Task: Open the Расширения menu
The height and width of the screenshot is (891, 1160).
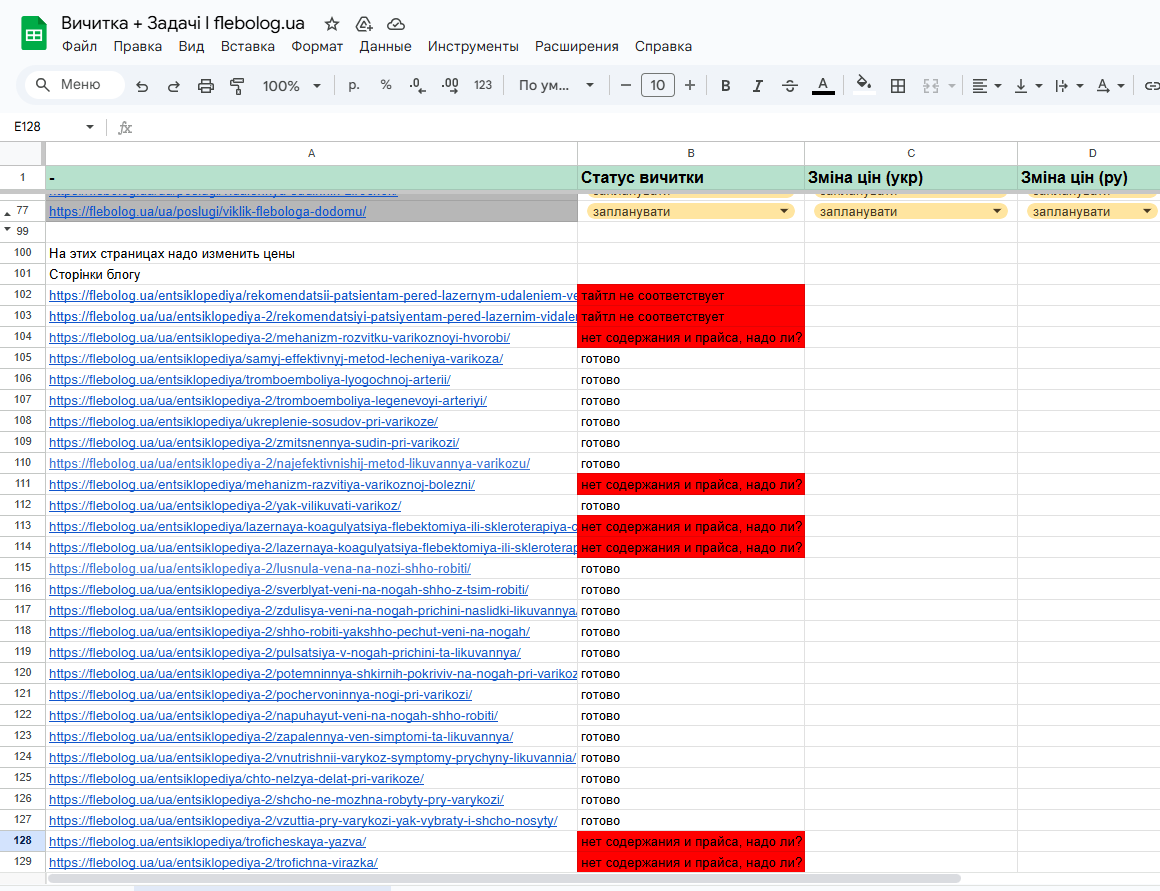Action: [x=576, y=46]
